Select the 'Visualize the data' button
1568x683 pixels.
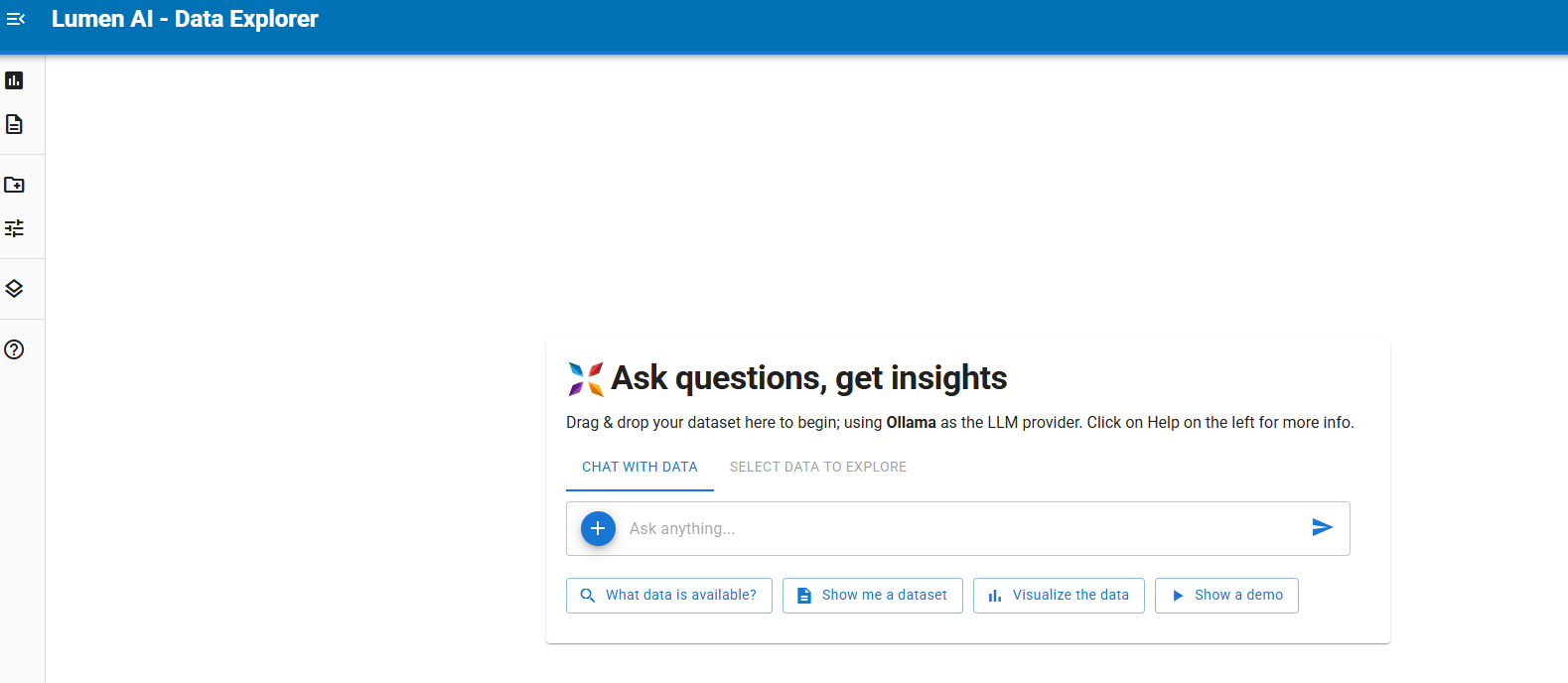(1059, 596)
